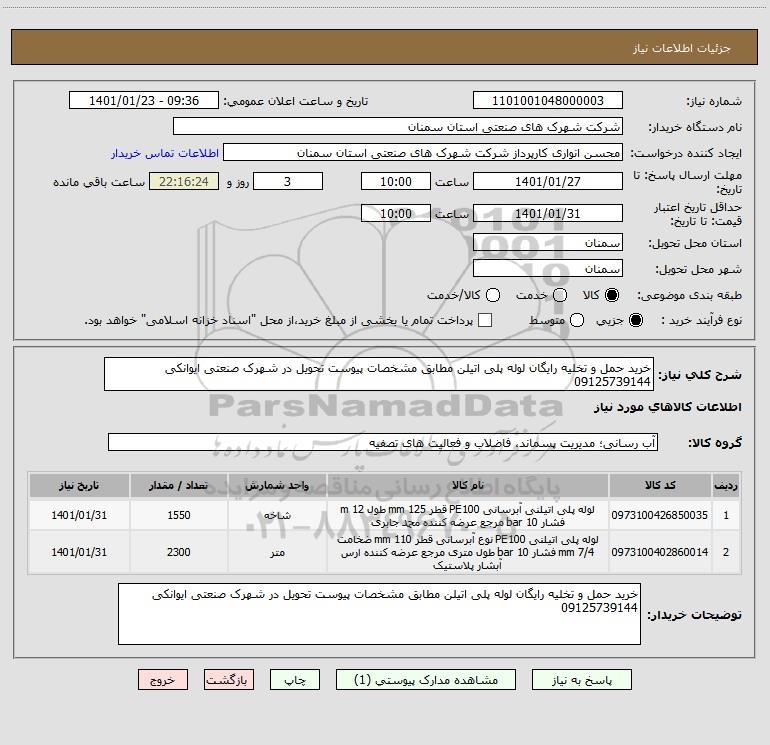
Task: Click product code 0973100402860014
Action: tap(660, 552)
